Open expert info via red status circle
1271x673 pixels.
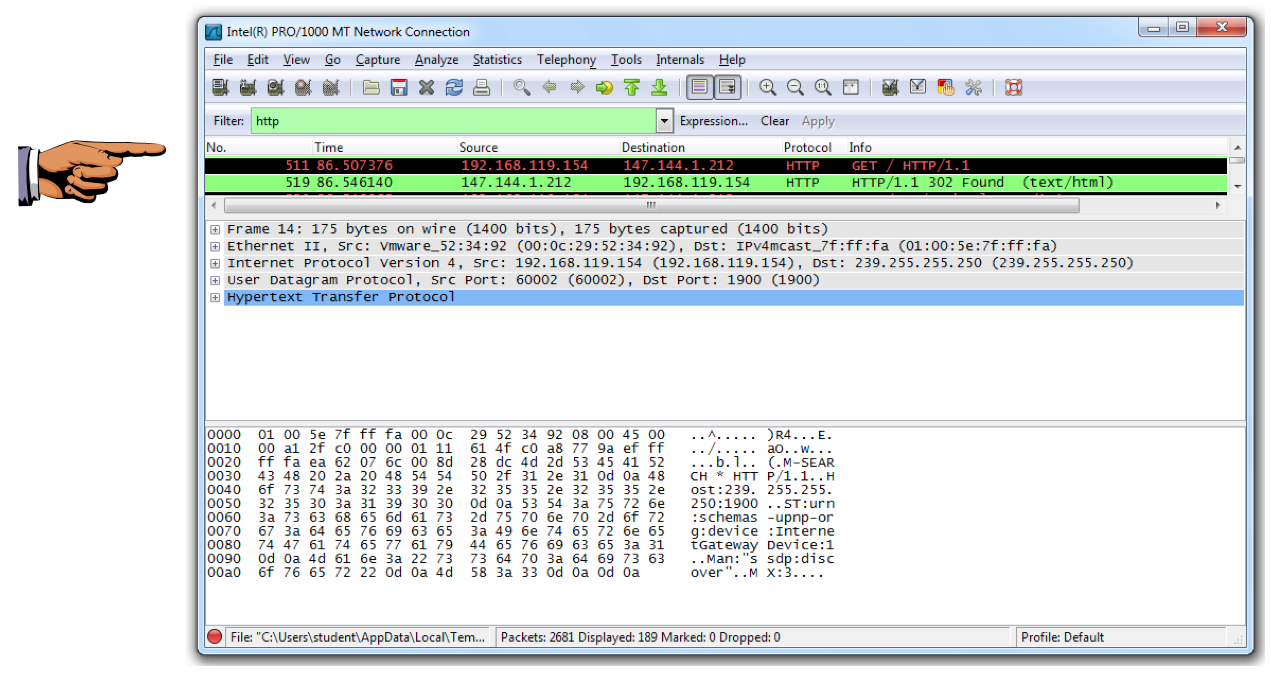215,637
